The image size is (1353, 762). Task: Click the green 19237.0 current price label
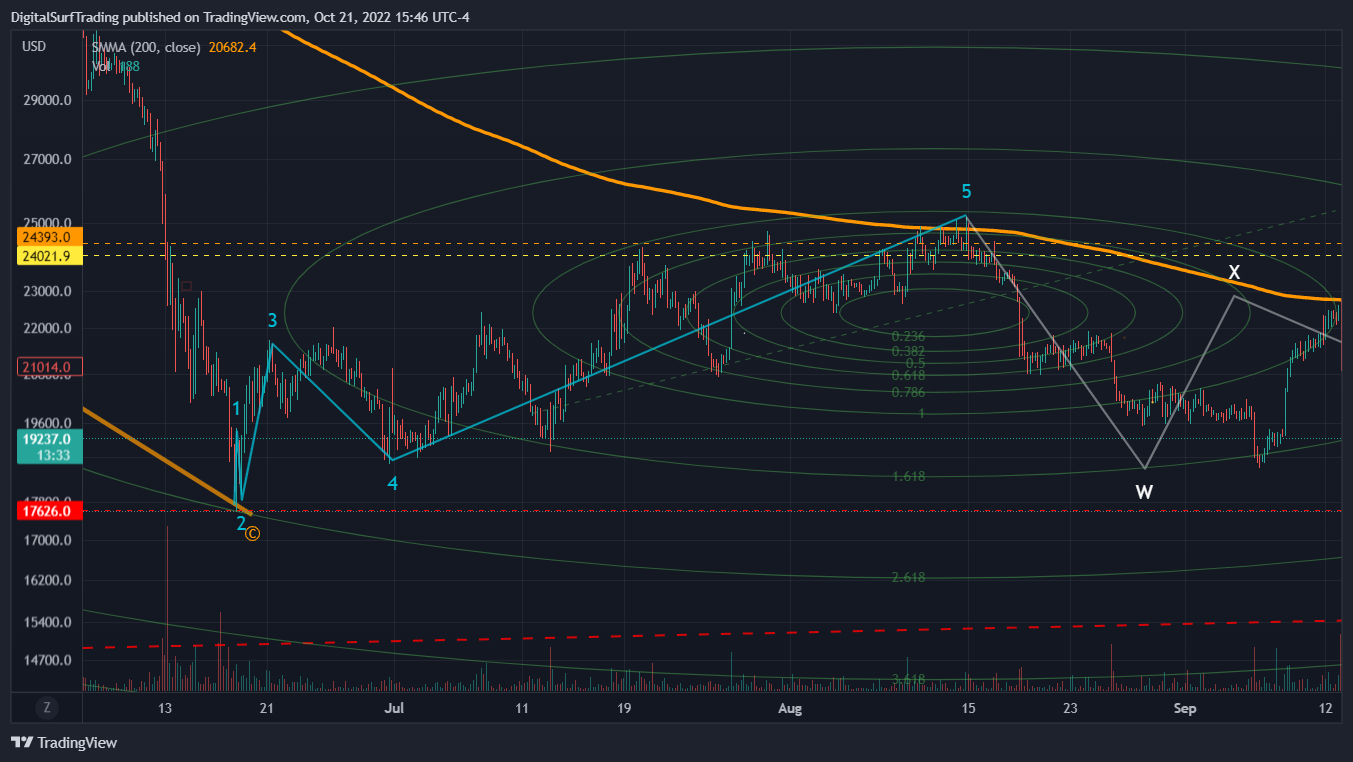click(x=47, y=438)
